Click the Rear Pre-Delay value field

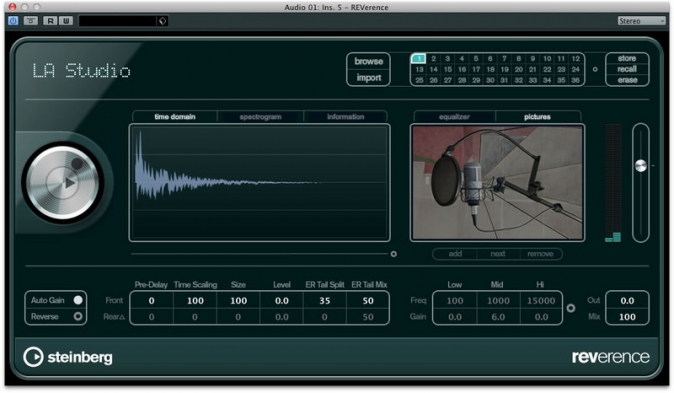click(151, 317)
